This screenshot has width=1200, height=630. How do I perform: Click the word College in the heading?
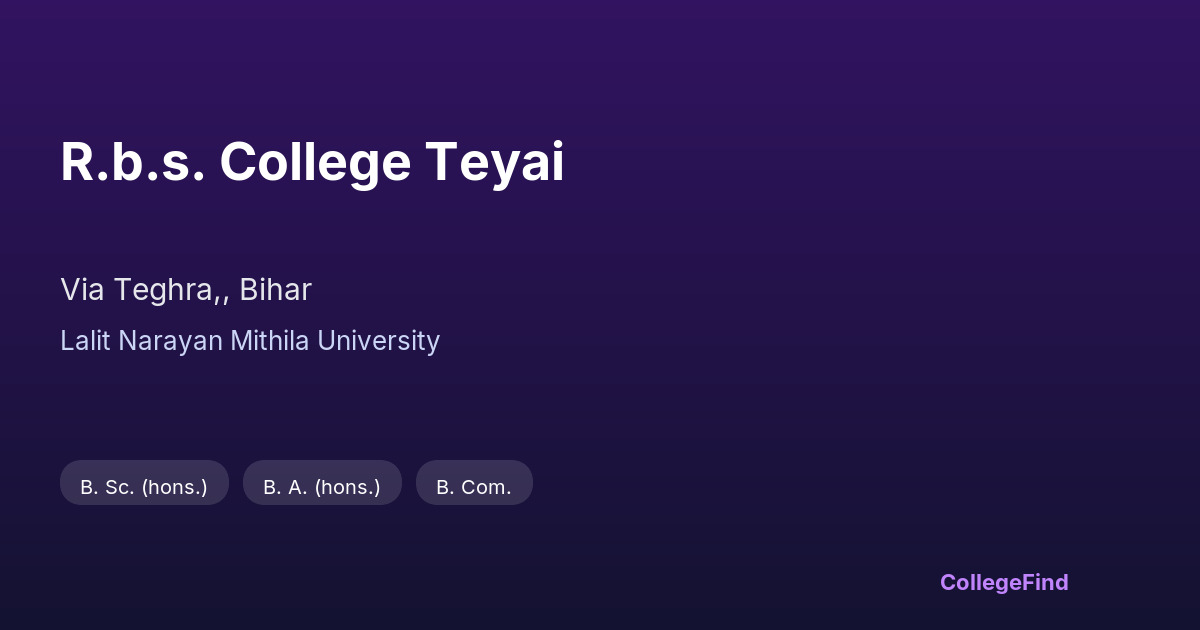315,162
